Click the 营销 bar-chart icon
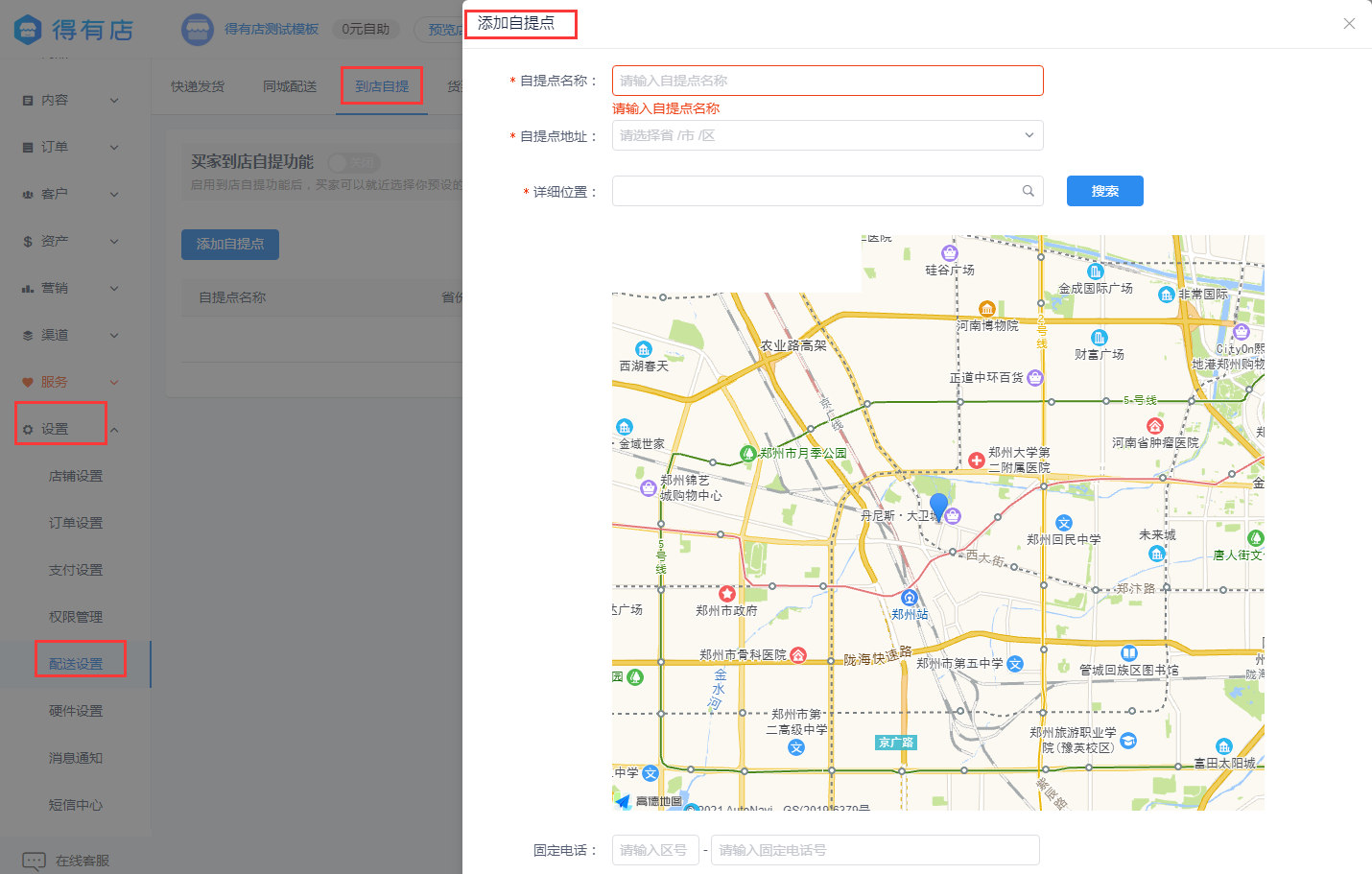 pyautogui.click(x=28, y=288)
